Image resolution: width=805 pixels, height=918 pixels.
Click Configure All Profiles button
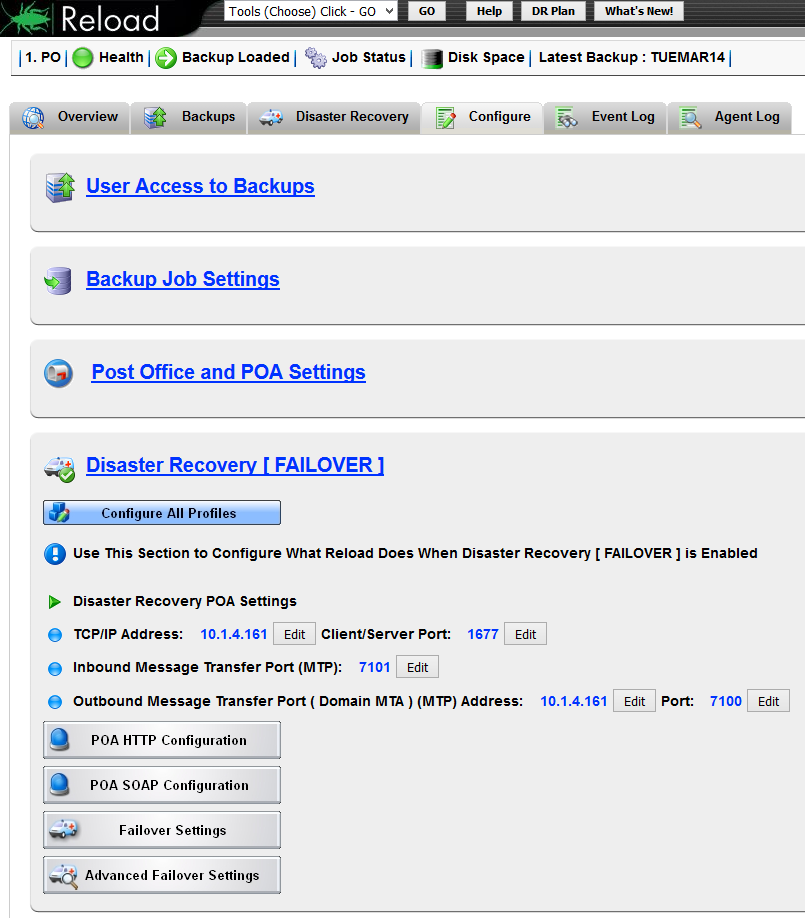click(162, 513)
